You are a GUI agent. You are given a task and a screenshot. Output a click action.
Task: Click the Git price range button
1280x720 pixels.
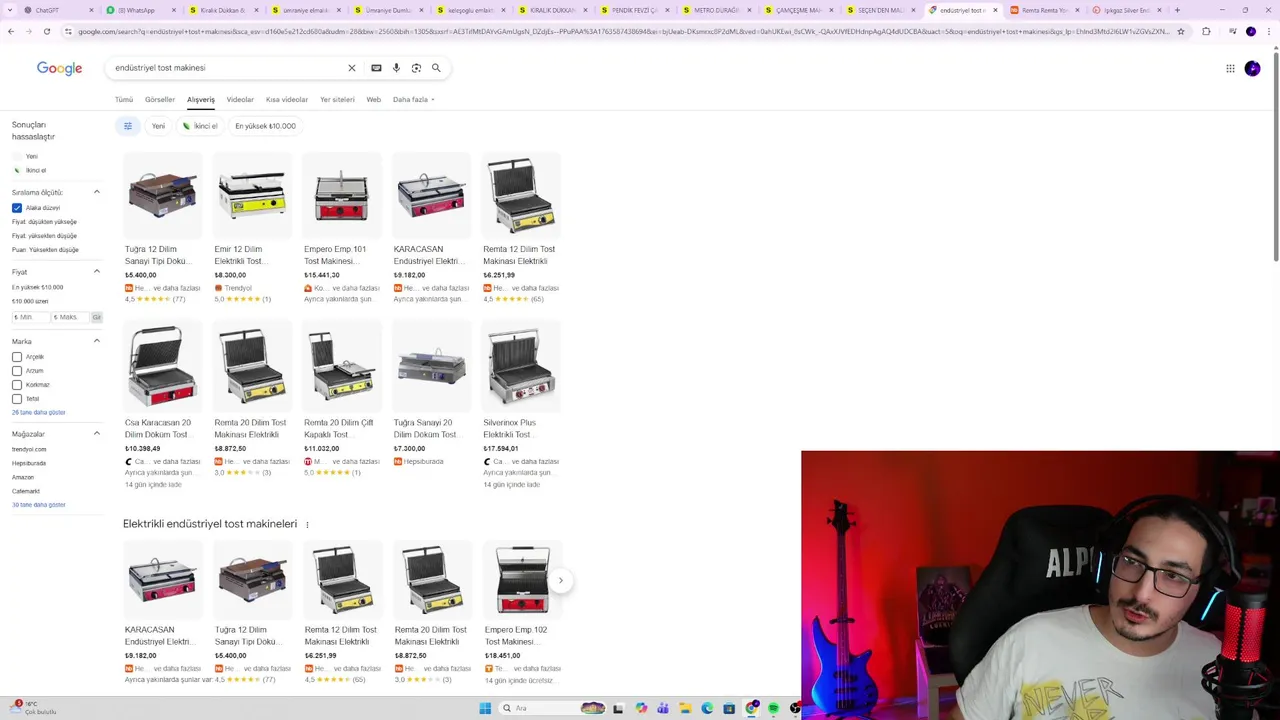click(97, 317)
